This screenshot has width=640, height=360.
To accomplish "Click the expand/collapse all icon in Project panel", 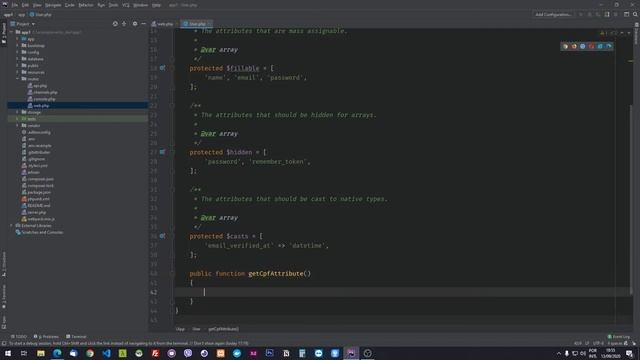I will click(x=124, y=24).
